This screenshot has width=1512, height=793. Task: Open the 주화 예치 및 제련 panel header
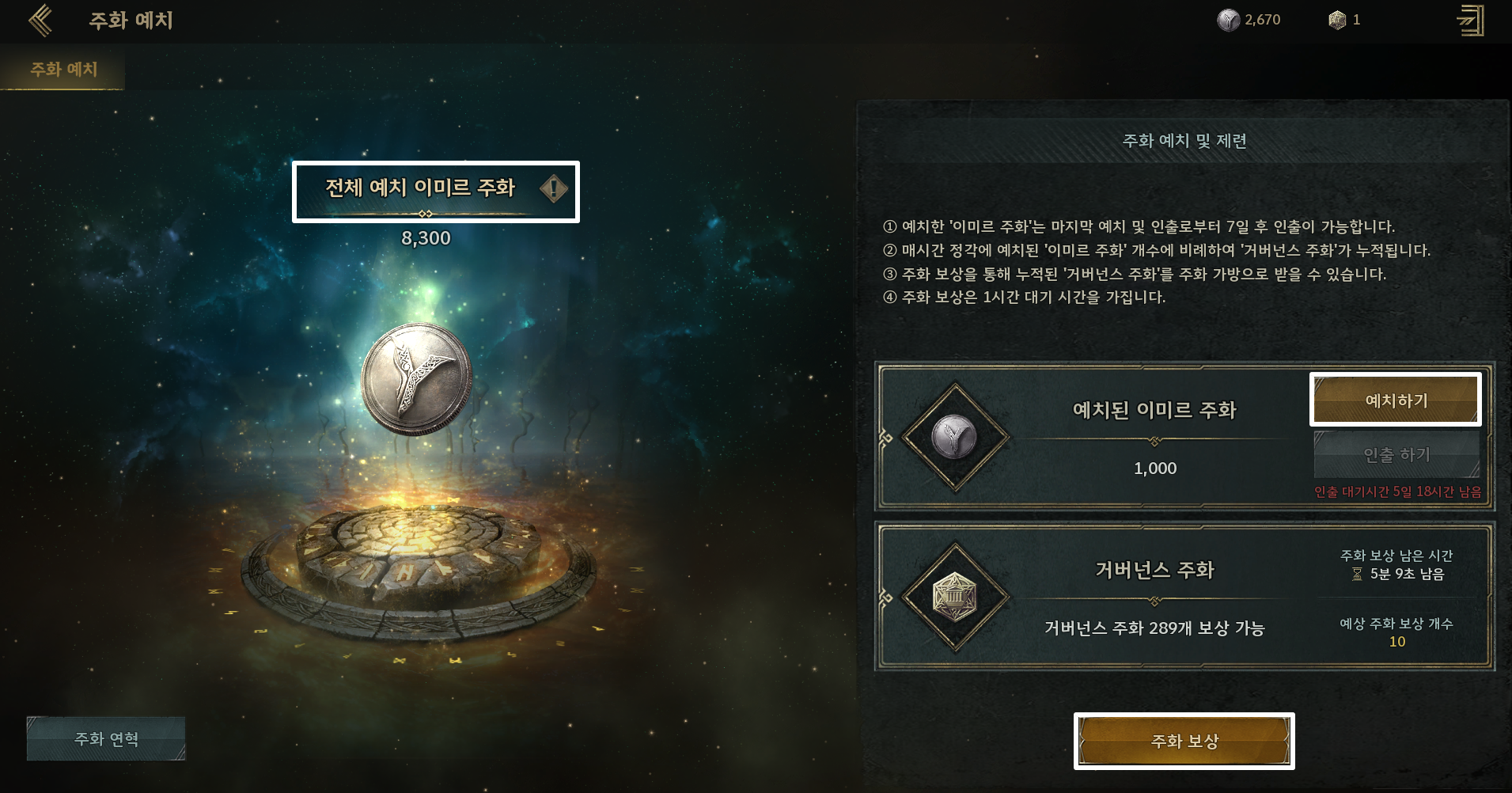tap(1184, 141)
